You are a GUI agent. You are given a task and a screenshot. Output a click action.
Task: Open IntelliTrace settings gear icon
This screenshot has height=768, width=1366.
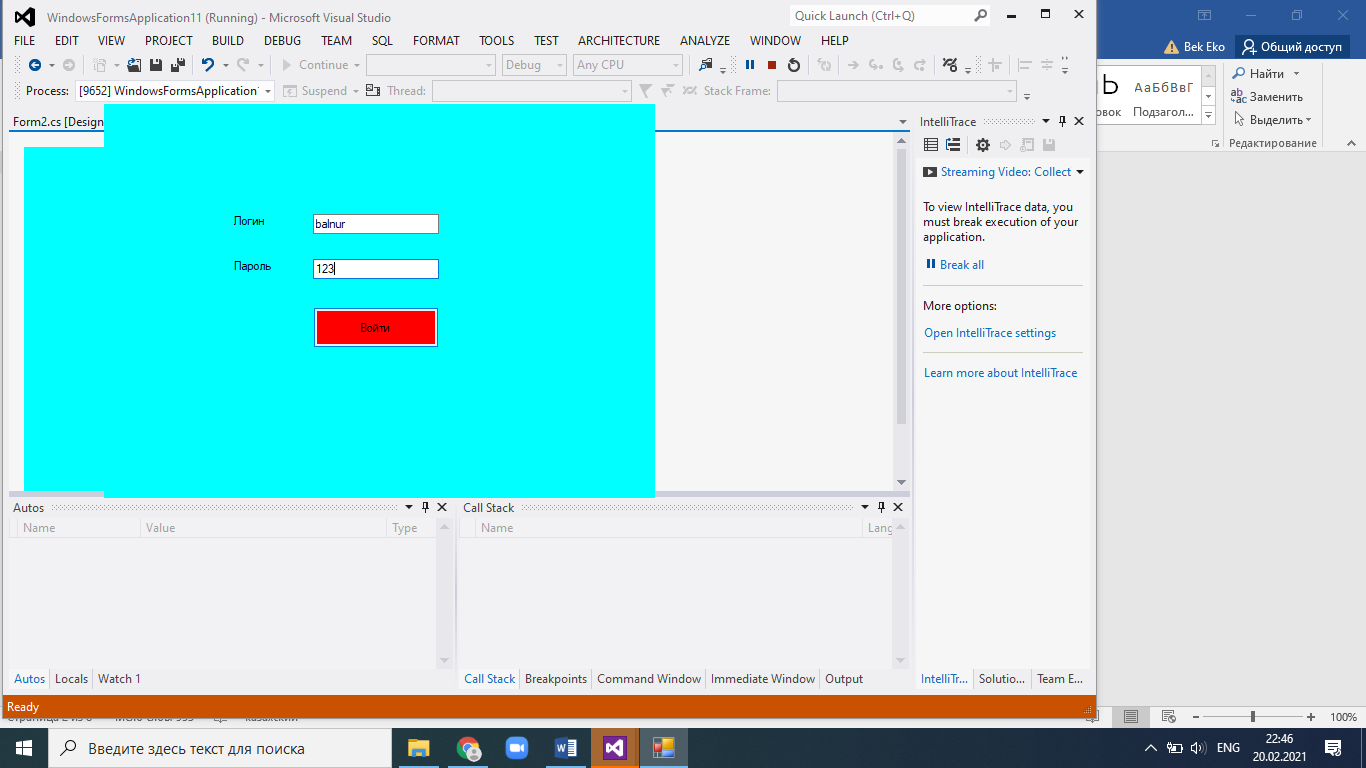(x=983, y=145)
